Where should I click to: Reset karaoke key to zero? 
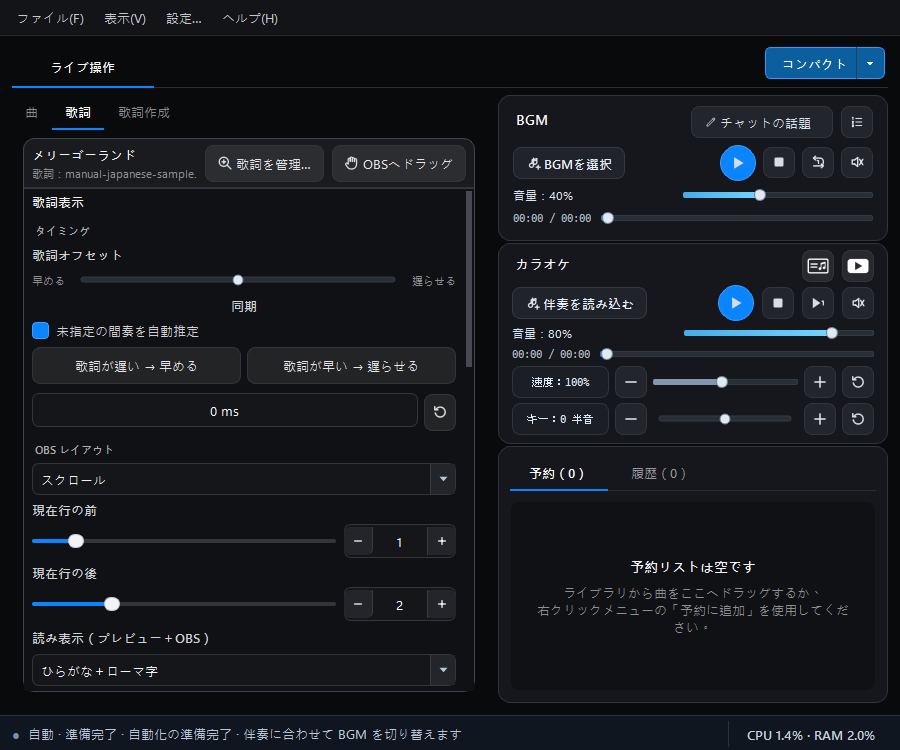pos(858,419)
